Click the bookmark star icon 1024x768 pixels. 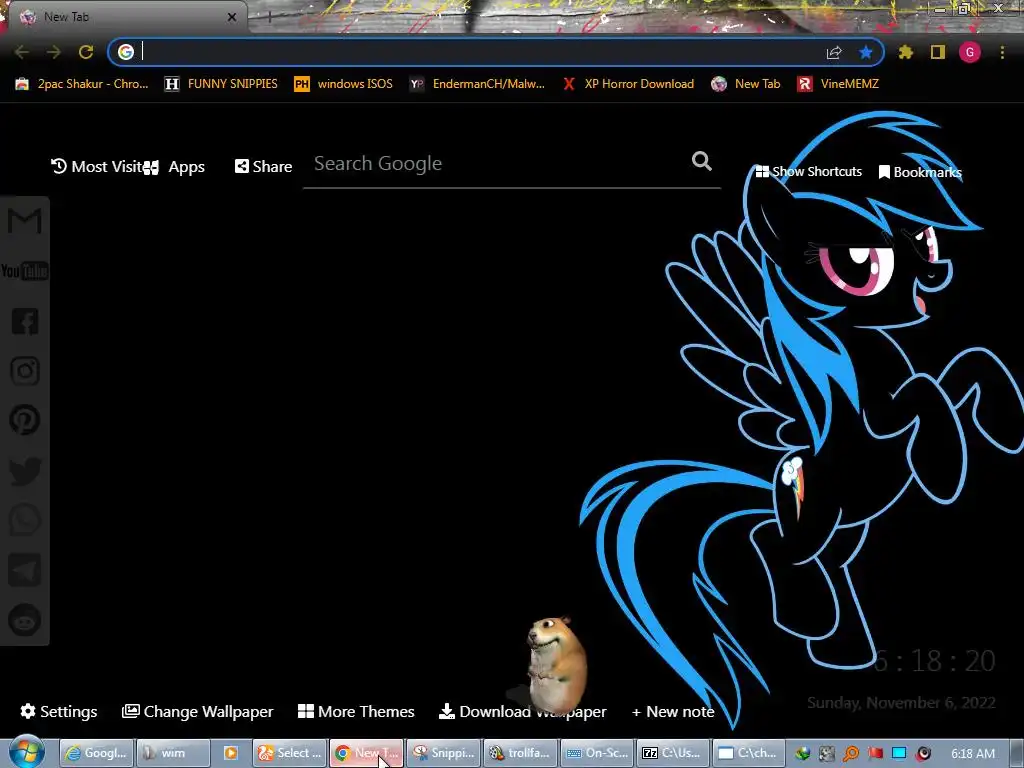coord(866,52)
